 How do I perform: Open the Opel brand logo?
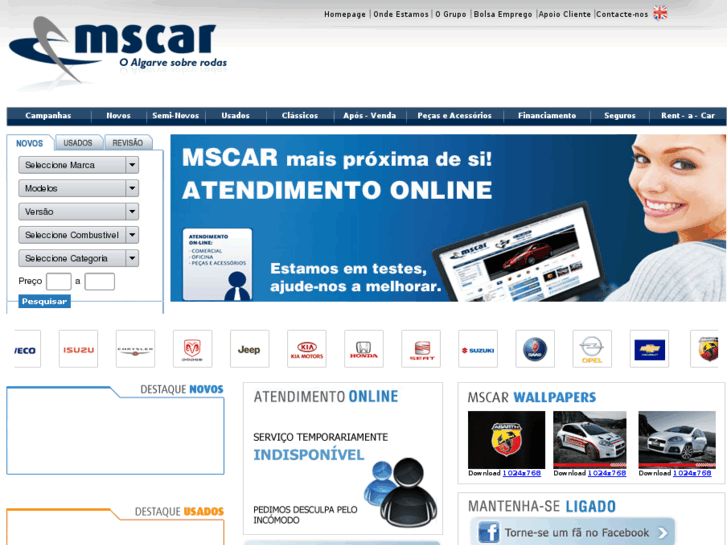click(592, 349)
